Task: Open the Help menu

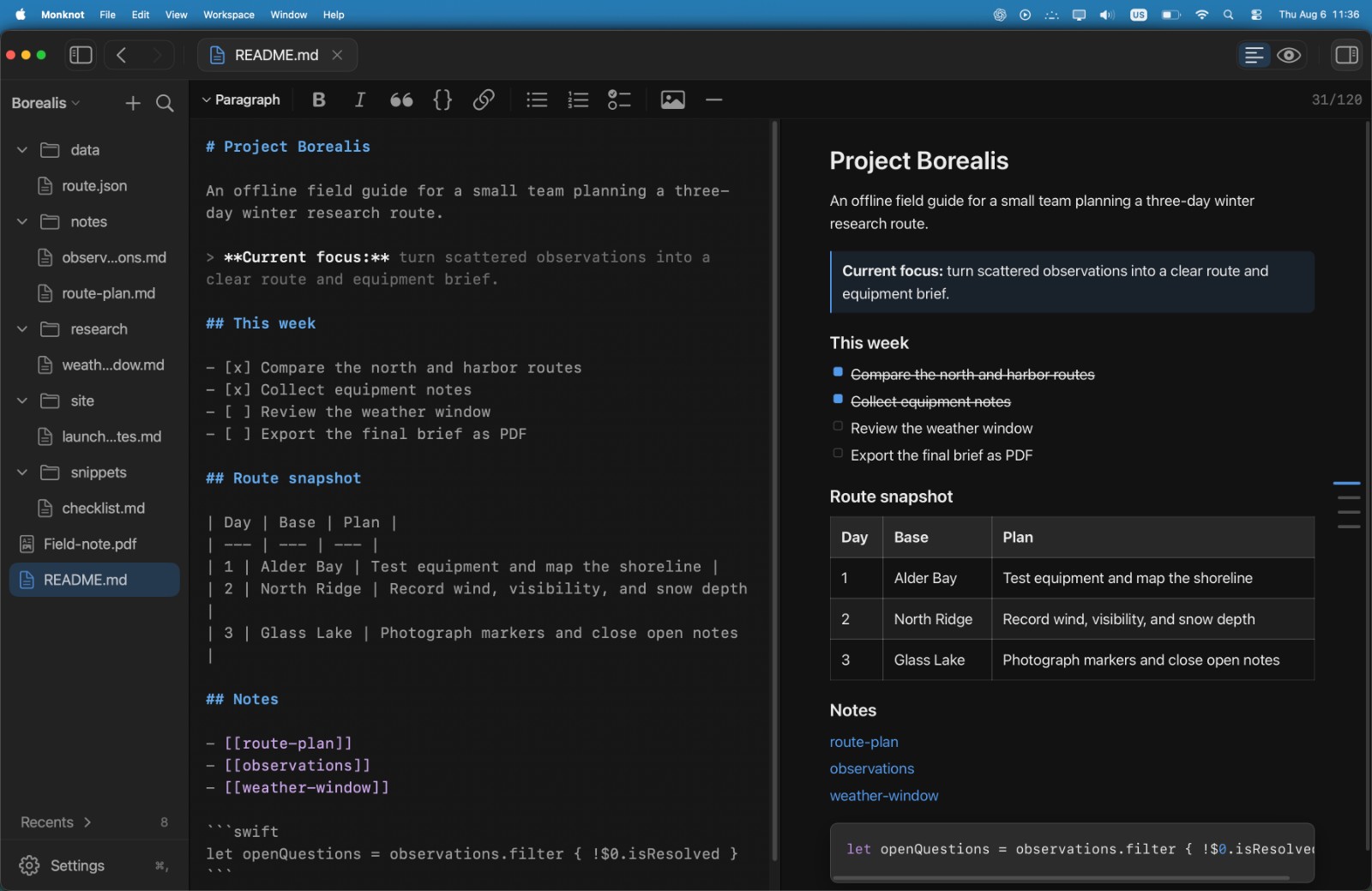Action: pos(334,15)
